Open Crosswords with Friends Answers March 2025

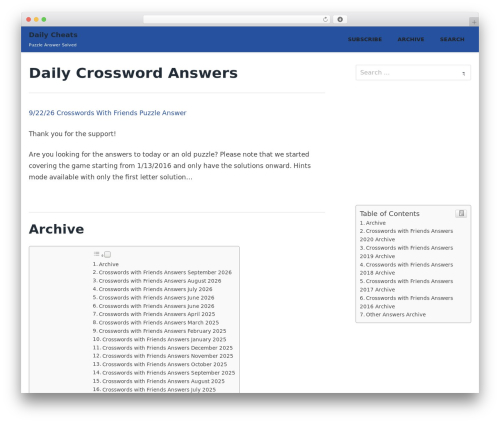click(x=156, y=323)
